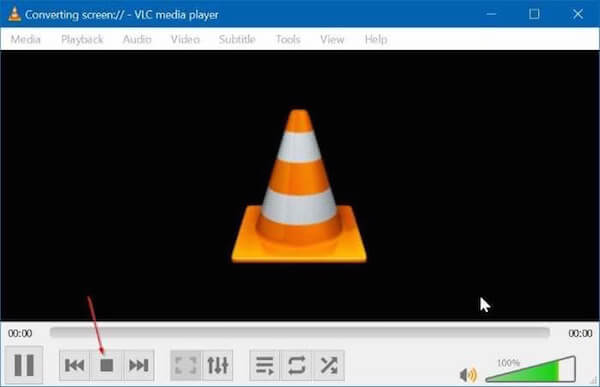The width and height of the screenshot is (600, 387).
Task: Toggle the remaining time label on the right
Action: 580,333
